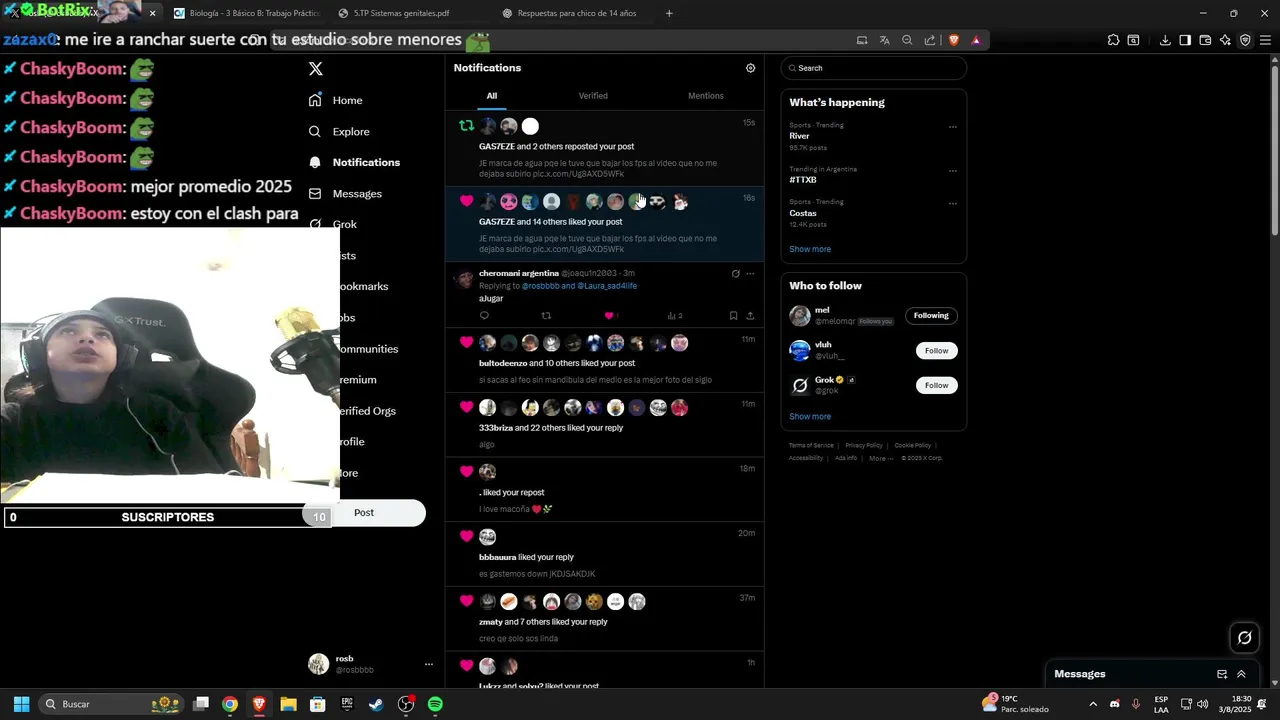Open GAS7EZE reposted notification
Viewport: 1280px width, 720px height.
coord(605,149)
